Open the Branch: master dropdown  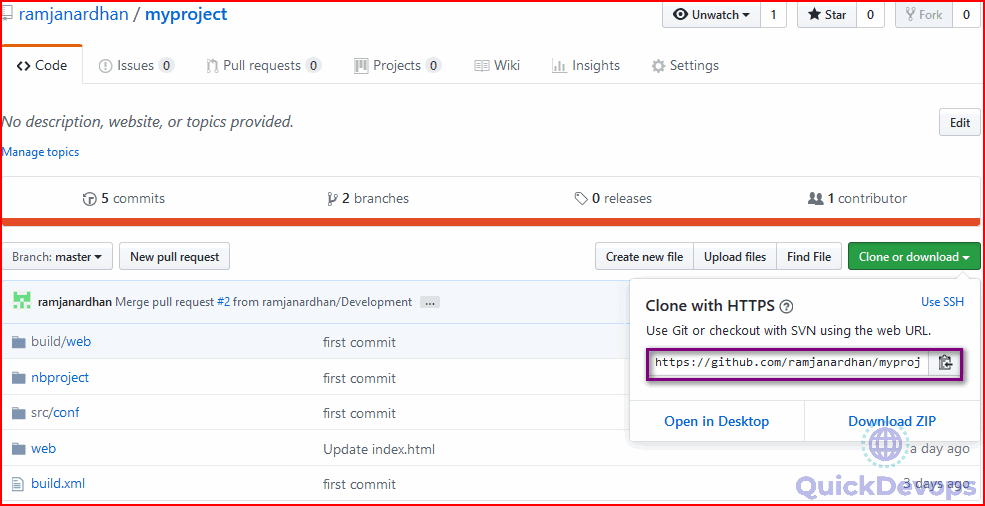[x=57, y=257]
